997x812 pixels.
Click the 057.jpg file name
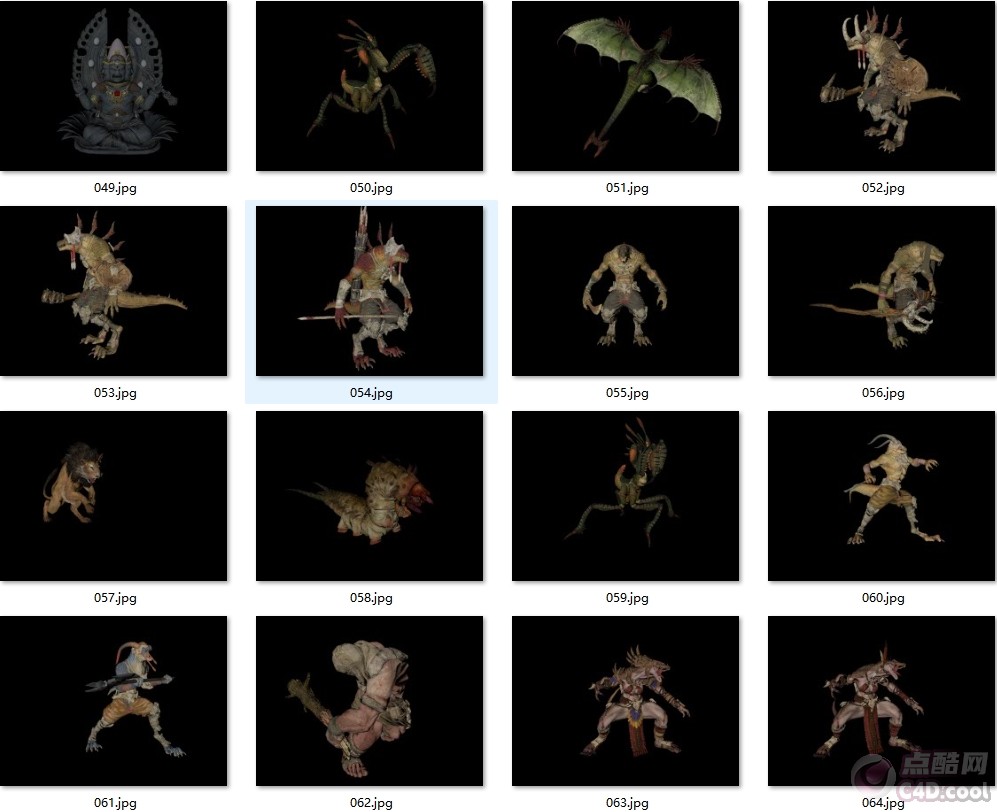[x=115, y=598]
